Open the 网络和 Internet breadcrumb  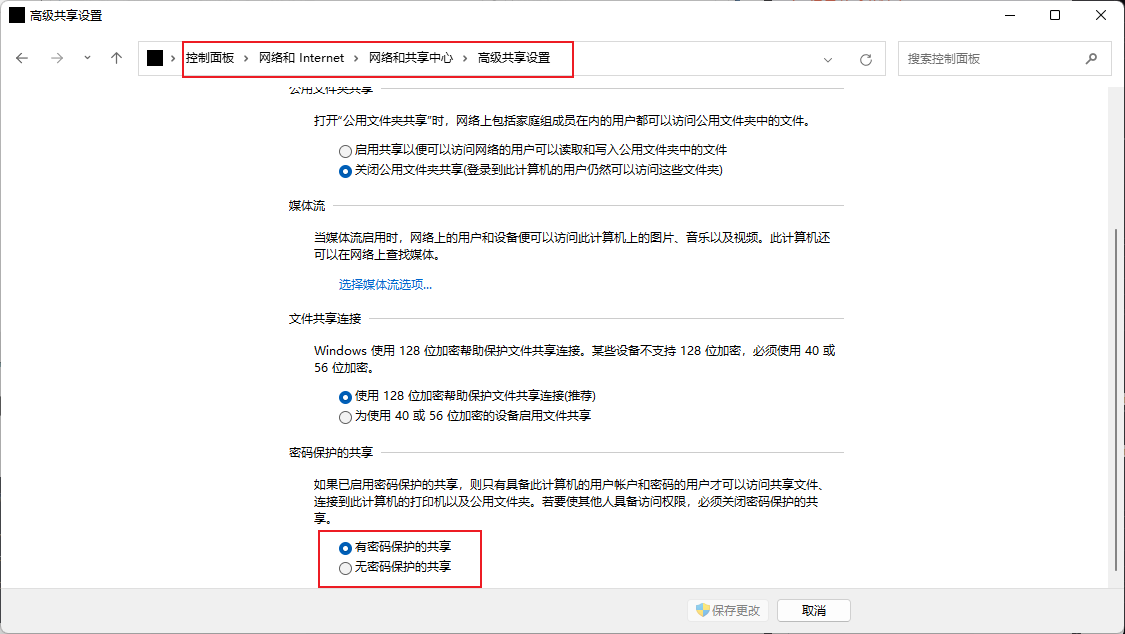point(301,58)
